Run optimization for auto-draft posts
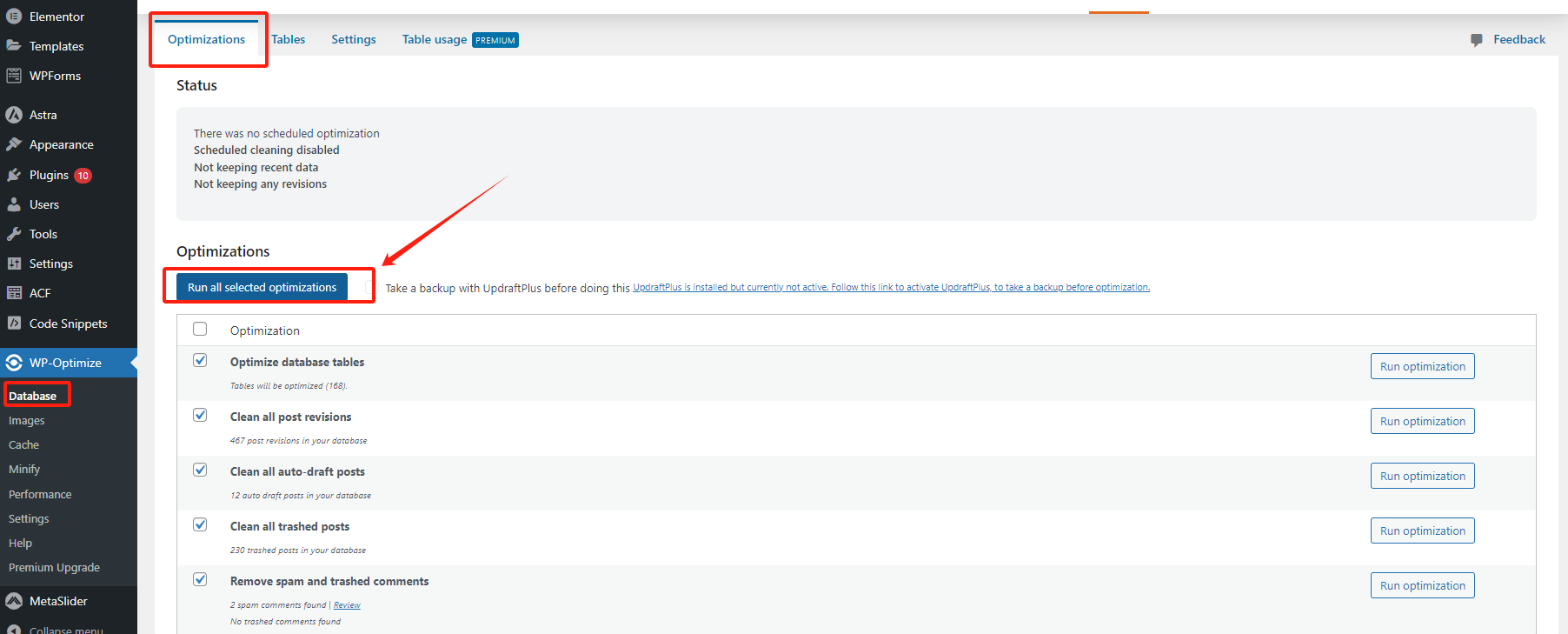 tap(1422, 476)
